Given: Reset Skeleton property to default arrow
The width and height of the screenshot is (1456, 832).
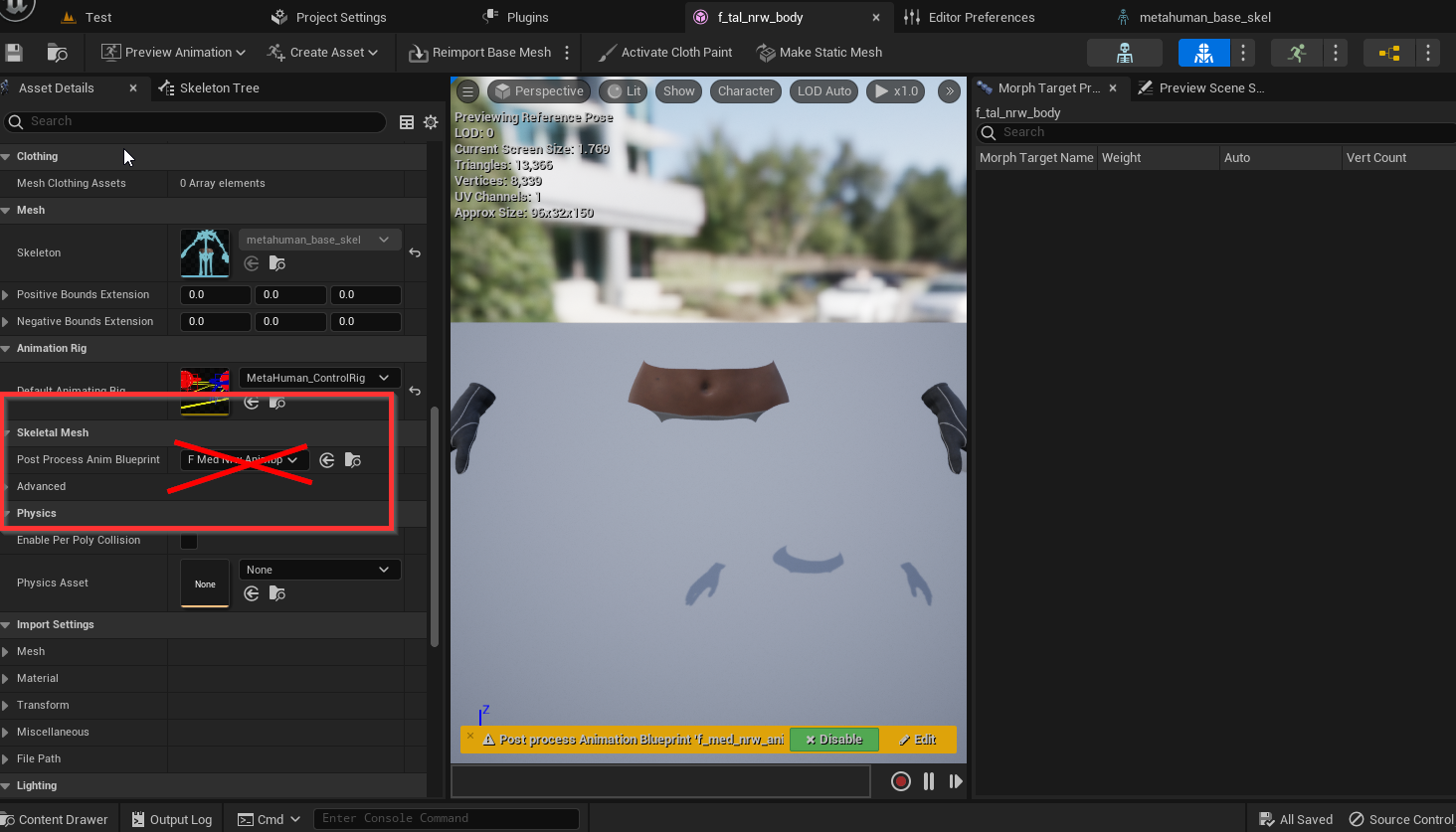Looking at the screenshot, I should [415, 253].
